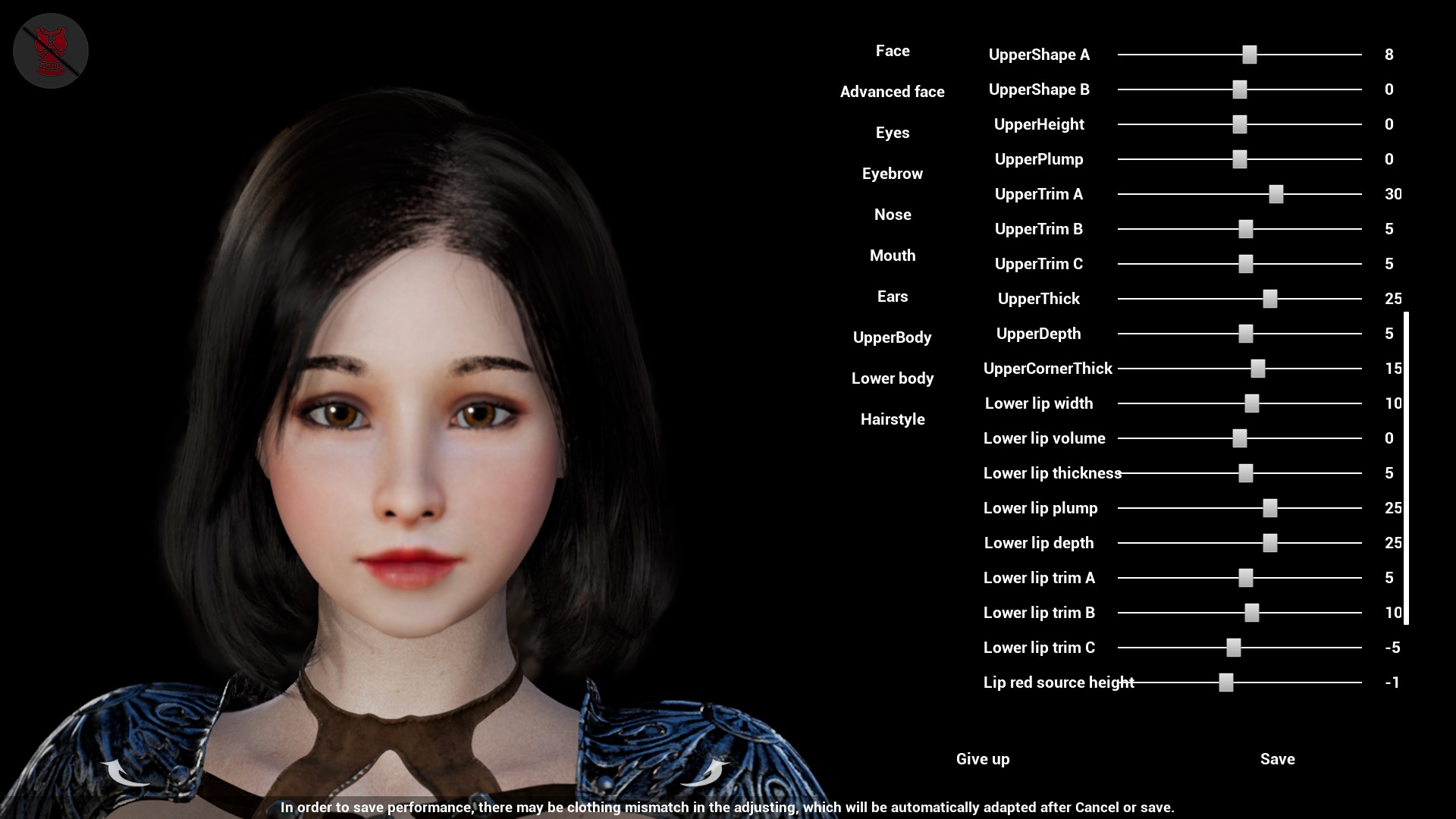Click the Lower lip plump slider handle

[1270, 508]
